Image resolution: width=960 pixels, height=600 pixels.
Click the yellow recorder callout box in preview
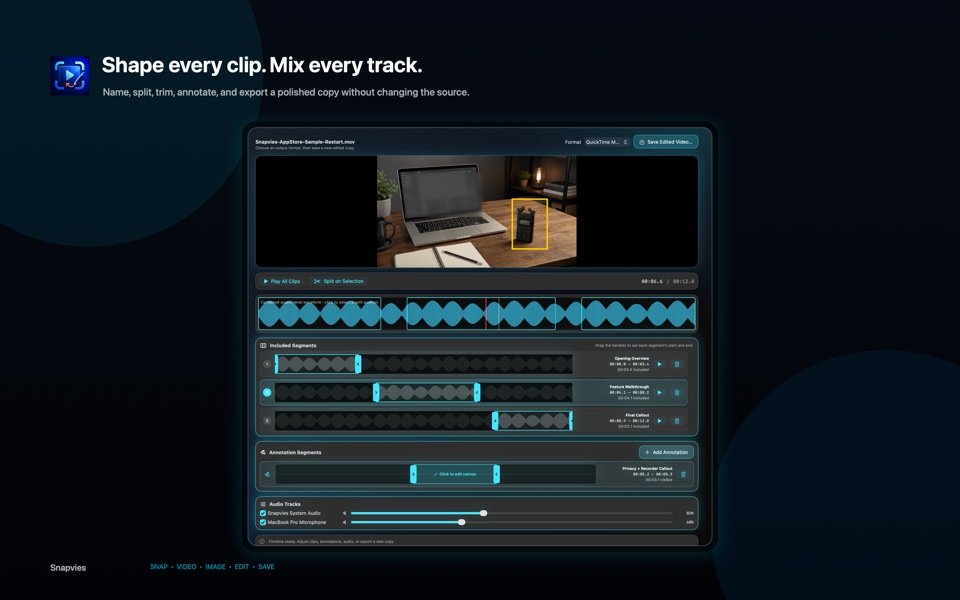(x=530, y=224)
